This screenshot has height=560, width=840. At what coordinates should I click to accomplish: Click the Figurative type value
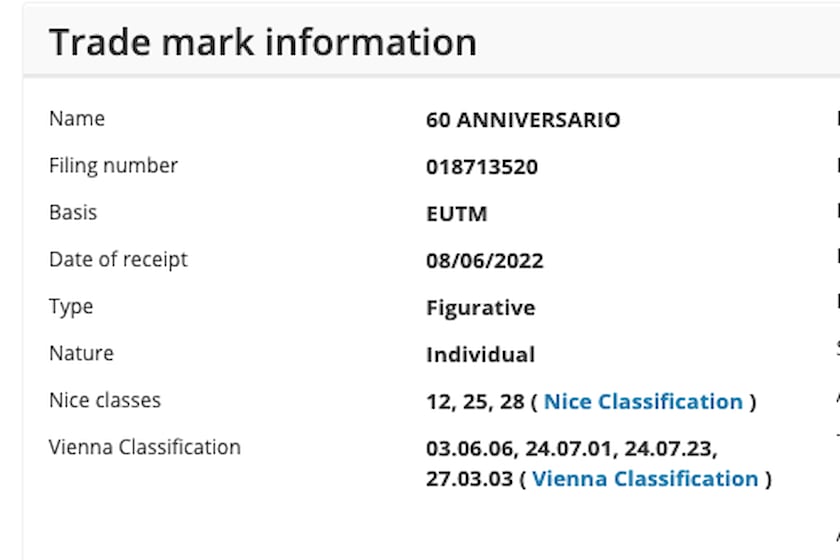tap(480, 308)
